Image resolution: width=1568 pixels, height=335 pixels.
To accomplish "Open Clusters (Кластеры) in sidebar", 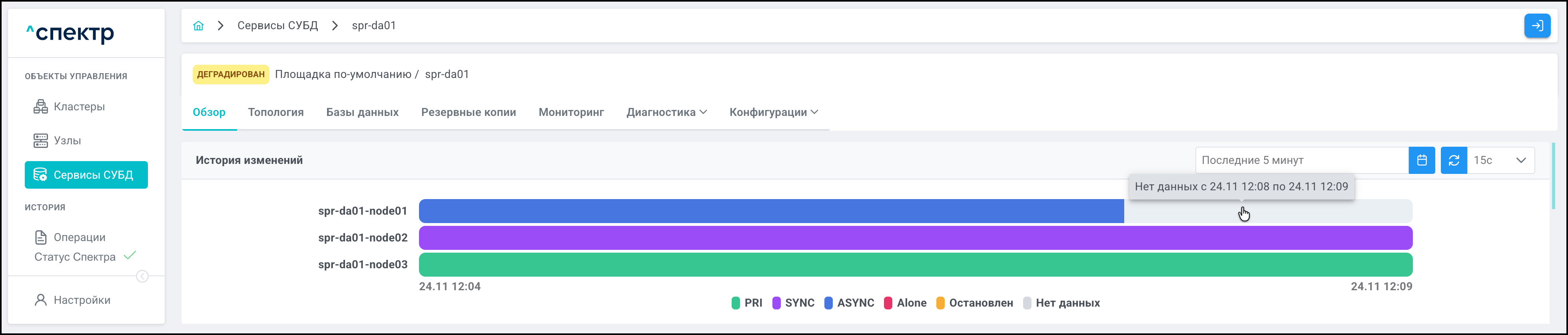I will click(78, 107).
